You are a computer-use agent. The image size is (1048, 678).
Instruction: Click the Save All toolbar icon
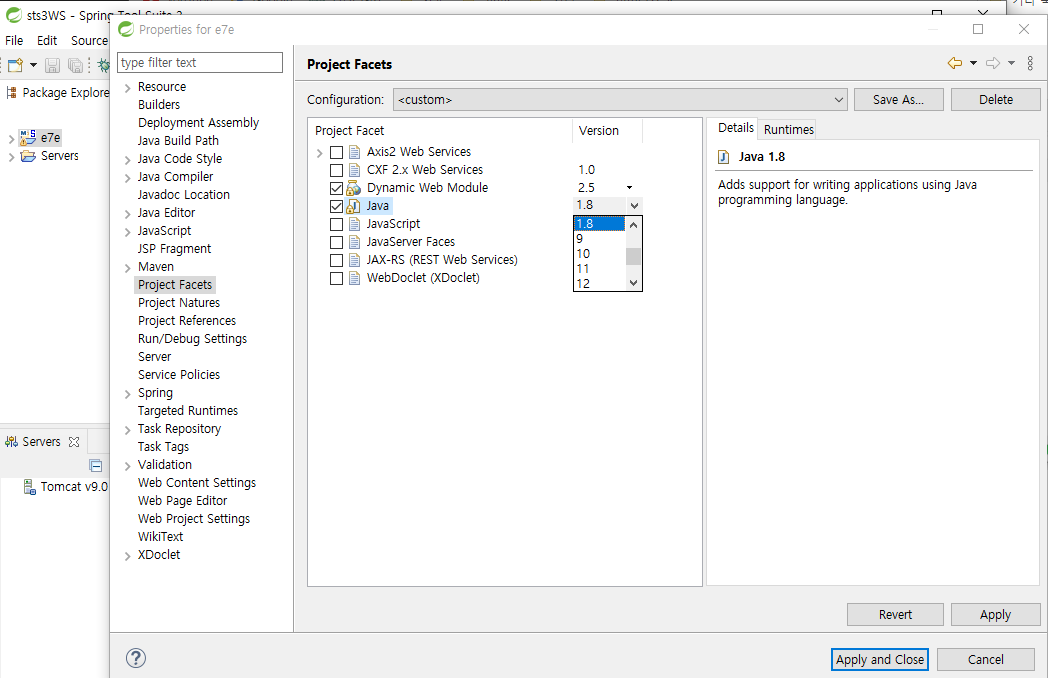click(76, 65)
